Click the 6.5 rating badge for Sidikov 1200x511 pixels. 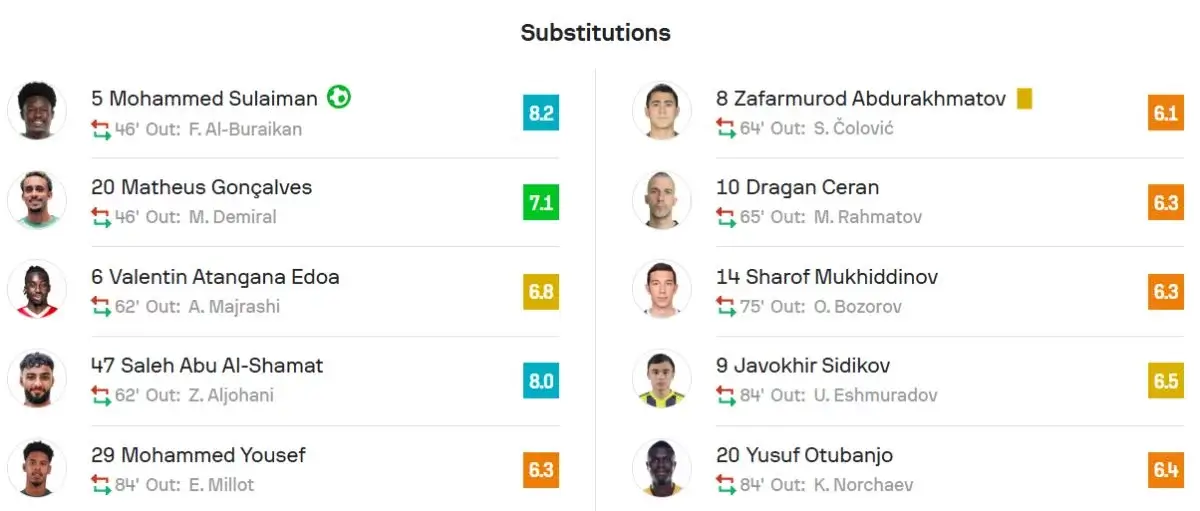click(x=1166, y=381)
